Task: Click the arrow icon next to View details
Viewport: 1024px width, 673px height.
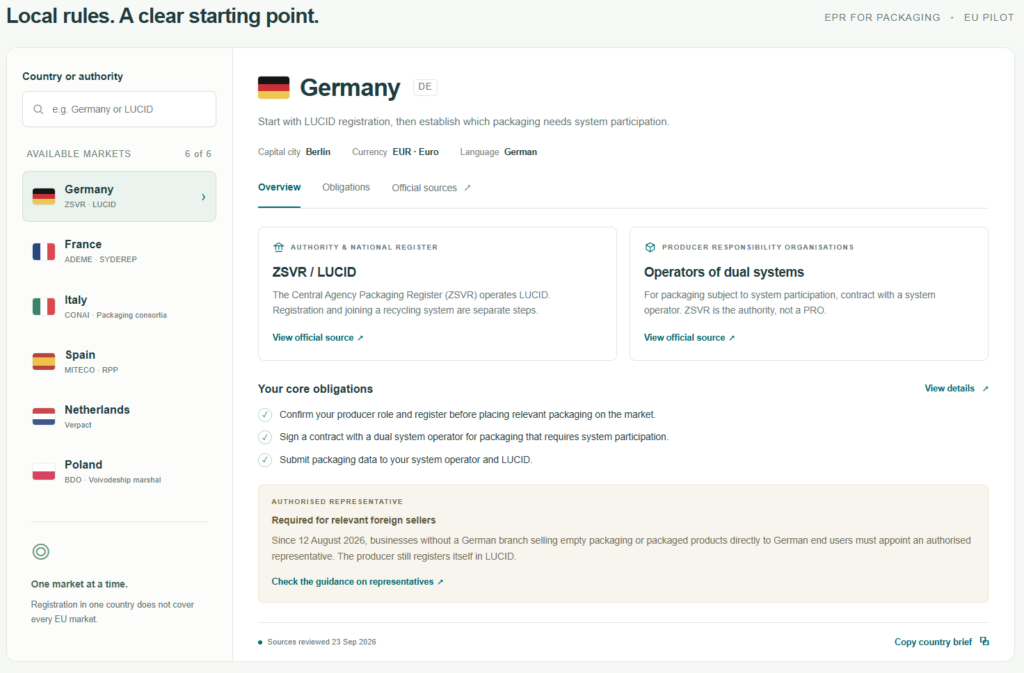Action: pyautogui.click(x=985, y=388)
